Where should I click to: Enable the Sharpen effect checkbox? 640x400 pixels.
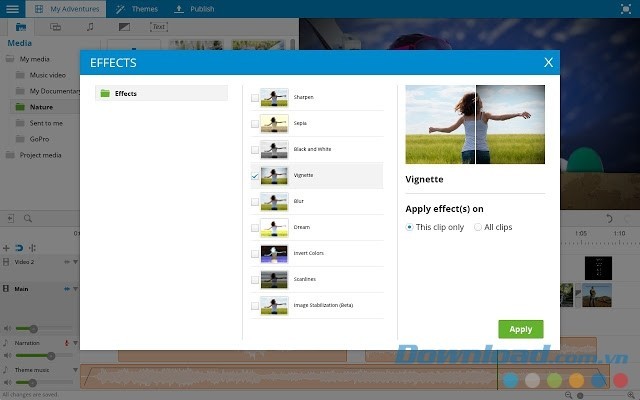(x=255, y=98)
